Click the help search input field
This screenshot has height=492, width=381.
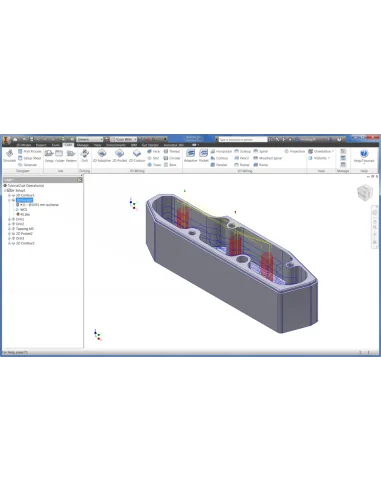tap(243, 139)
